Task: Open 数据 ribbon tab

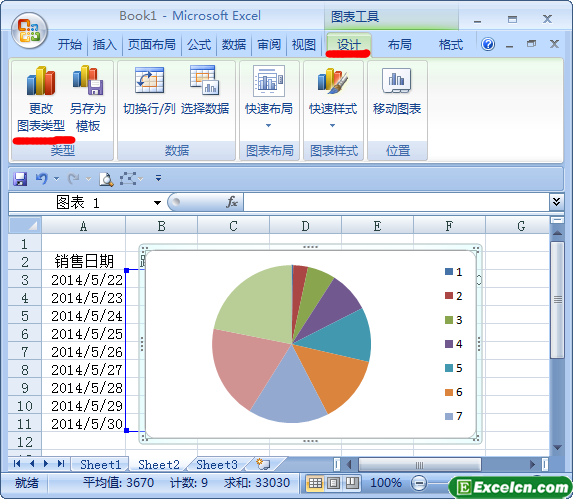Action: (234, 45)
